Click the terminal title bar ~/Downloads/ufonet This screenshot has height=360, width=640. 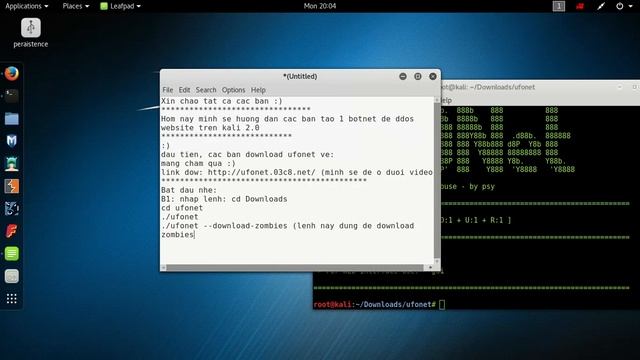tap(540, 87)
